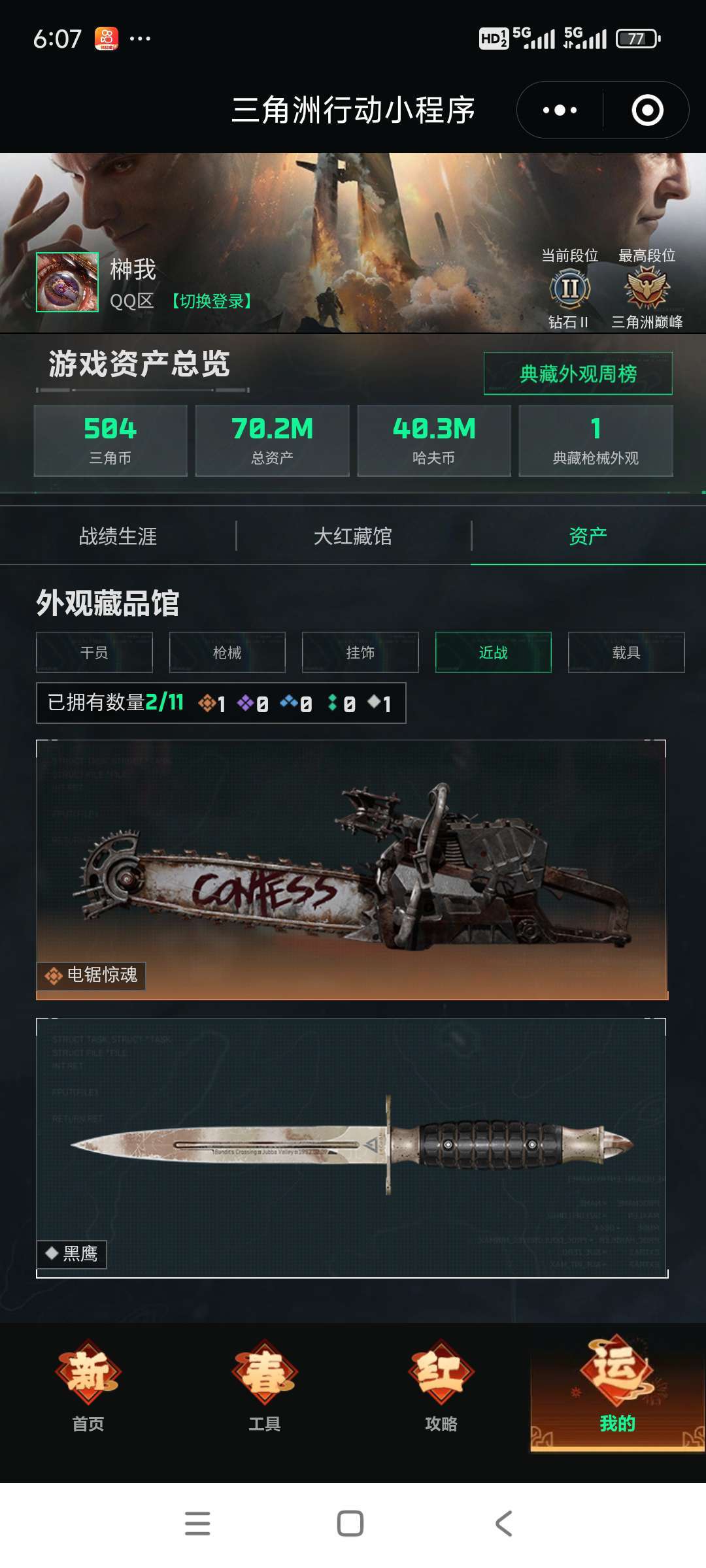Tap the player avatar picture

coord(67,282)
